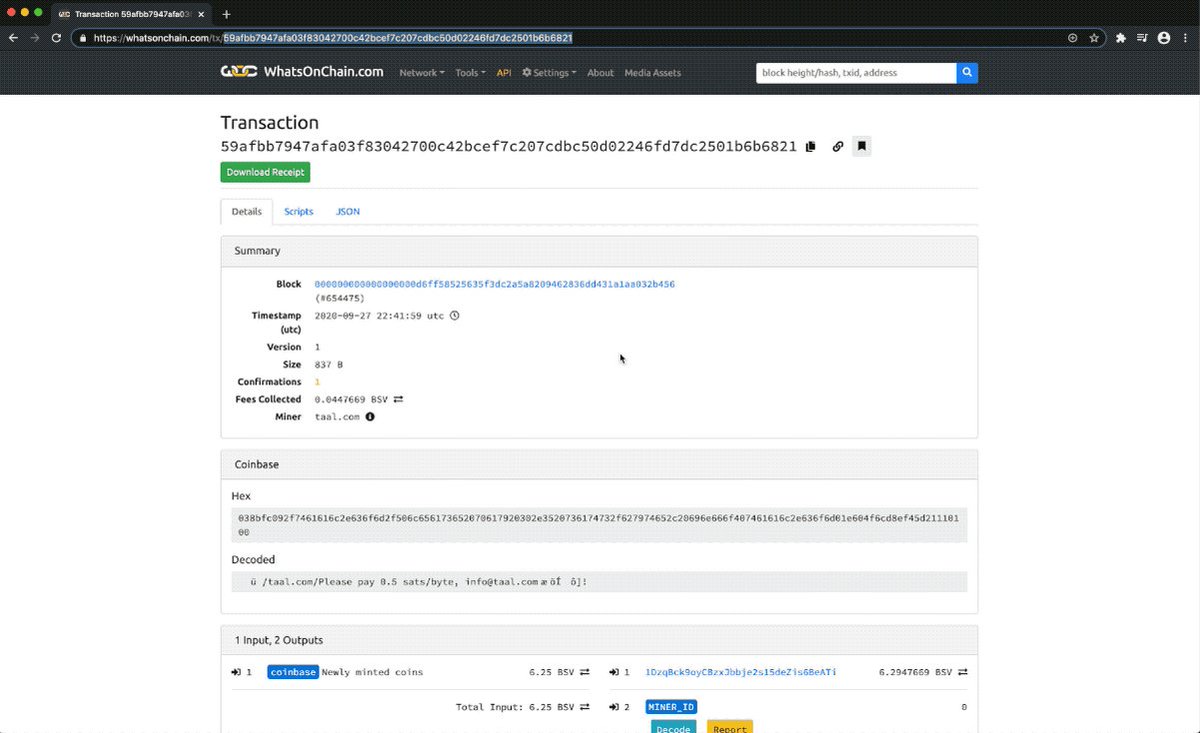Reload the page in the browser
The height and width of the screenshot is (733, 1200).
coord(57,38)
